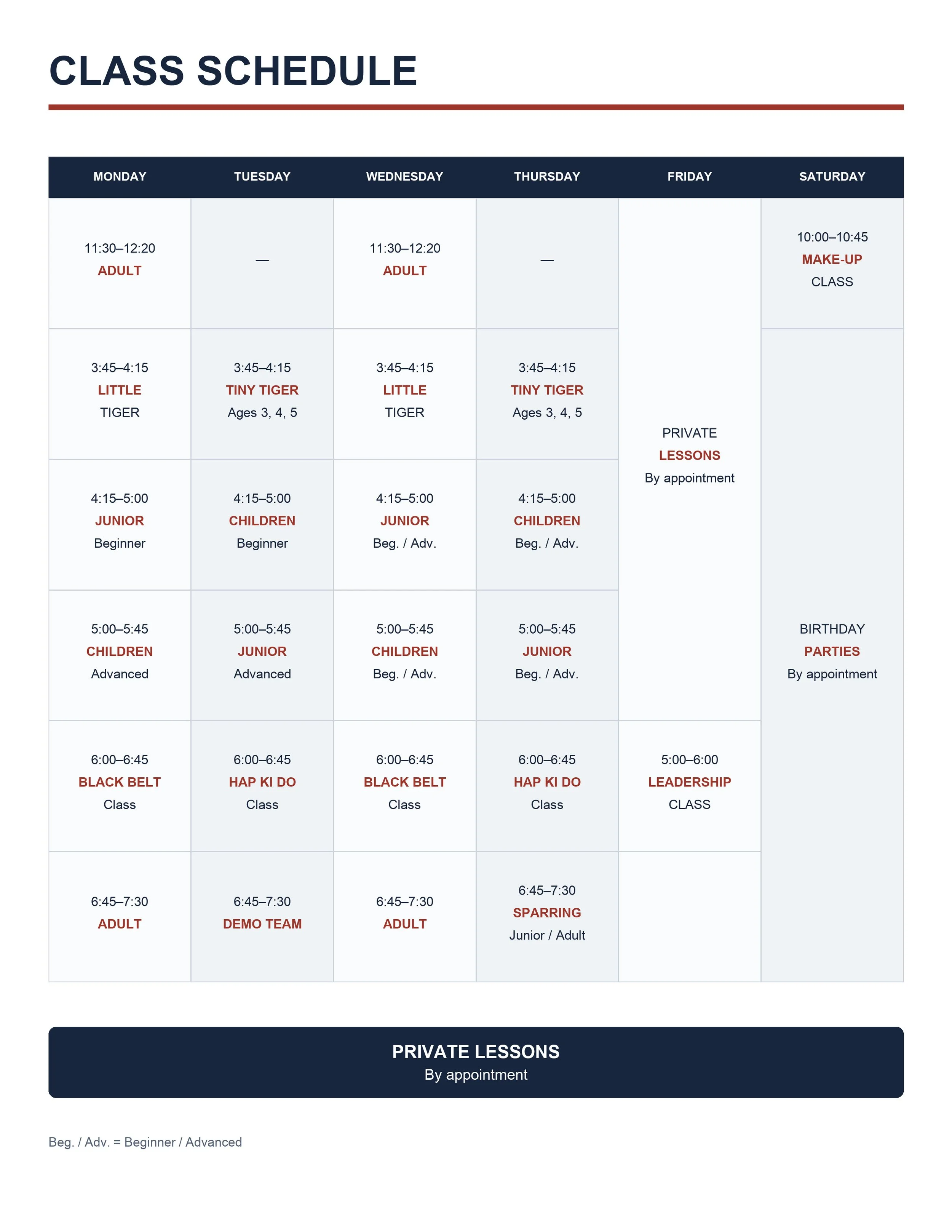Click Monday 4:15–5:00 Junior Beginner cell
This screenshot has height=1232, width=952.
[120, 525]
